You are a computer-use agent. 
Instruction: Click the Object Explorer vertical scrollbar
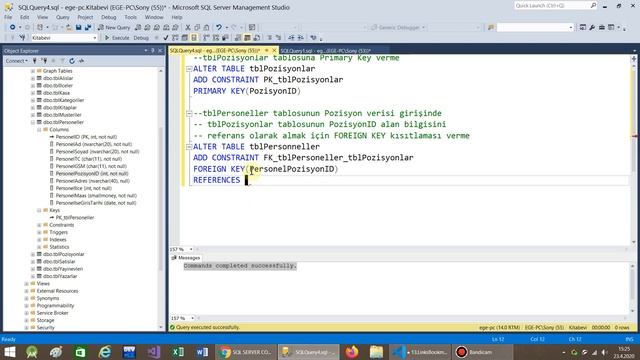[x=160, y=199]
